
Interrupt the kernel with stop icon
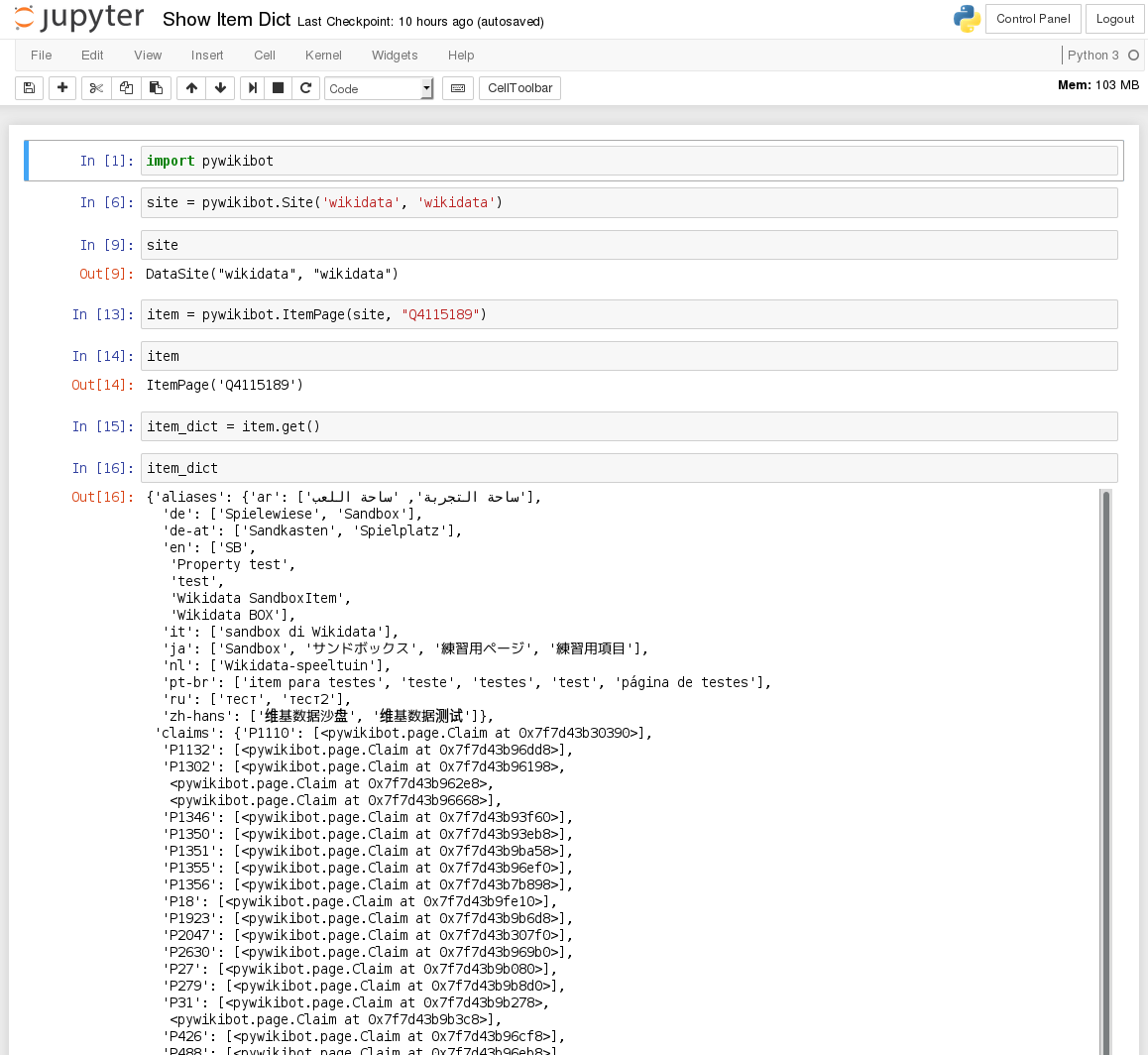click(279, 88)
